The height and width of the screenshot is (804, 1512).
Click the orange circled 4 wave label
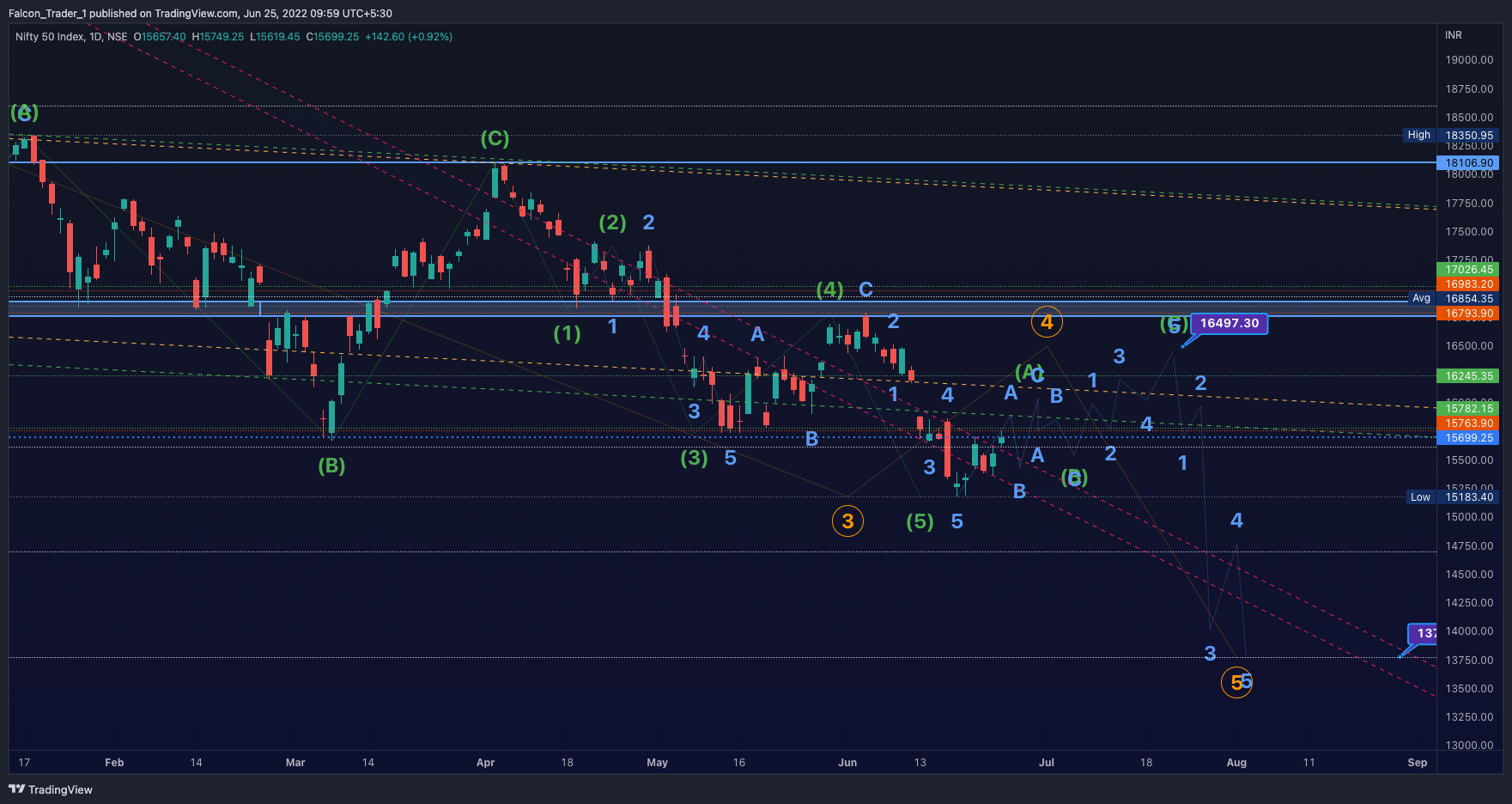[x=1047, y=322]
